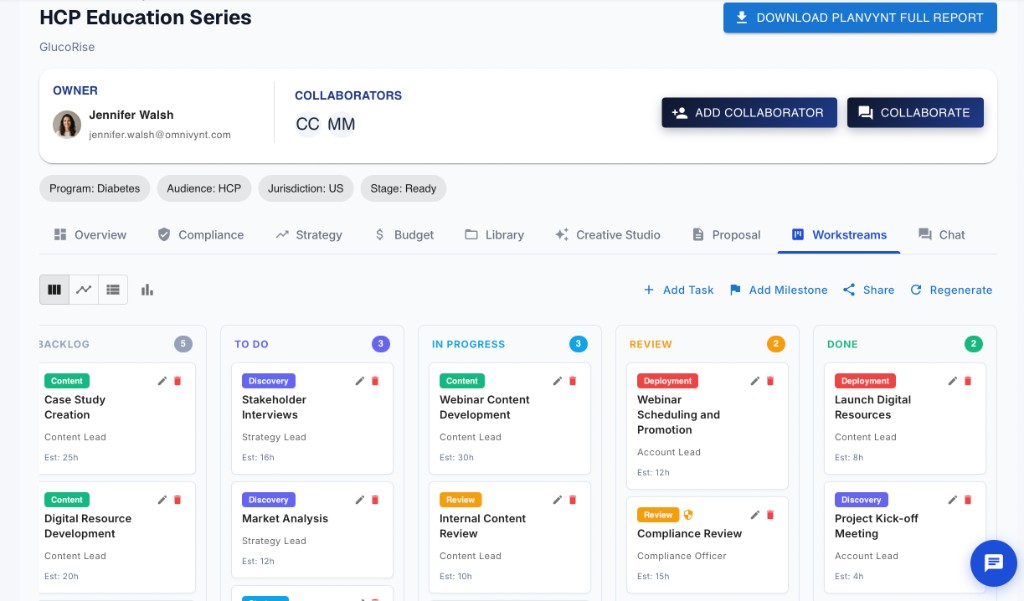Click the Add Collaborator button

tap(749, 113)
